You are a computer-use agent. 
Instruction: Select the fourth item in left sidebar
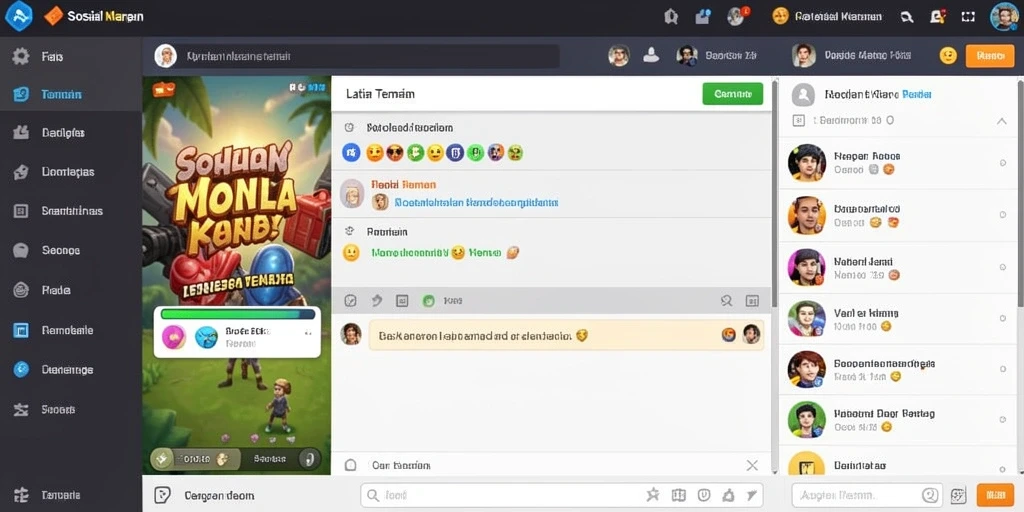point(71,172)
